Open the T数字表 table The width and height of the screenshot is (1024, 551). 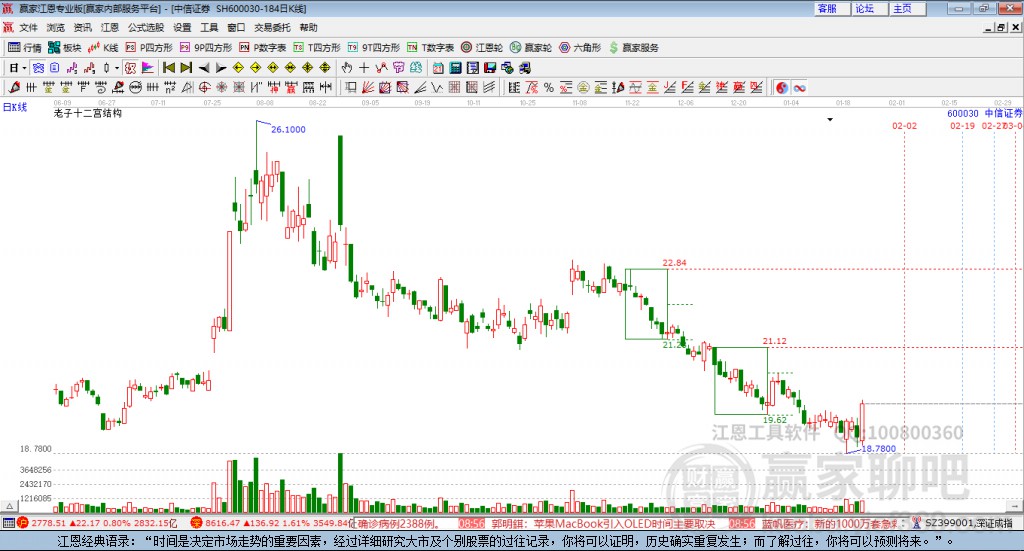430,48
